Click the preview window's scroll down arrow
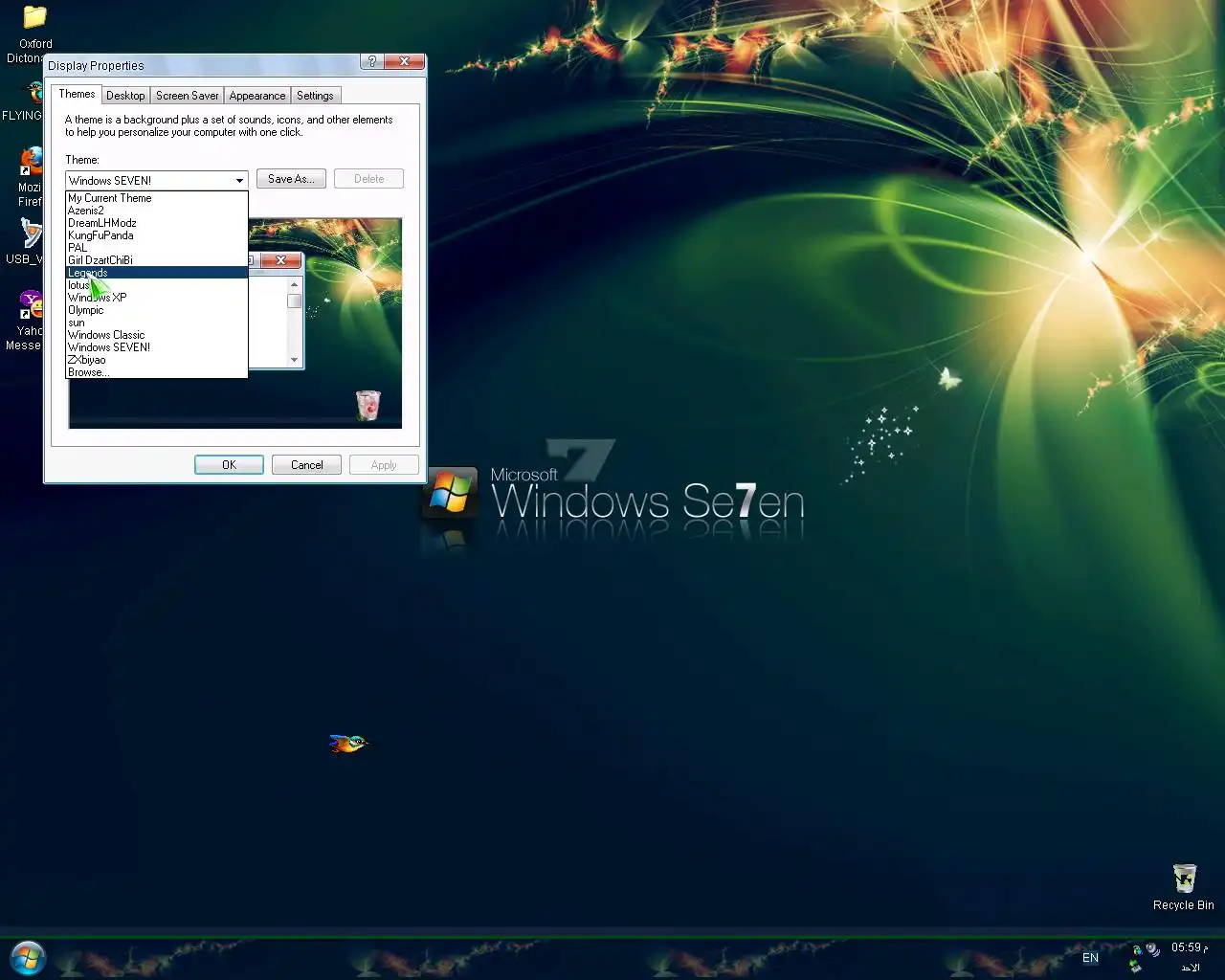The width and height of the screenshot is (1225, 980). [x=295, y=360]
